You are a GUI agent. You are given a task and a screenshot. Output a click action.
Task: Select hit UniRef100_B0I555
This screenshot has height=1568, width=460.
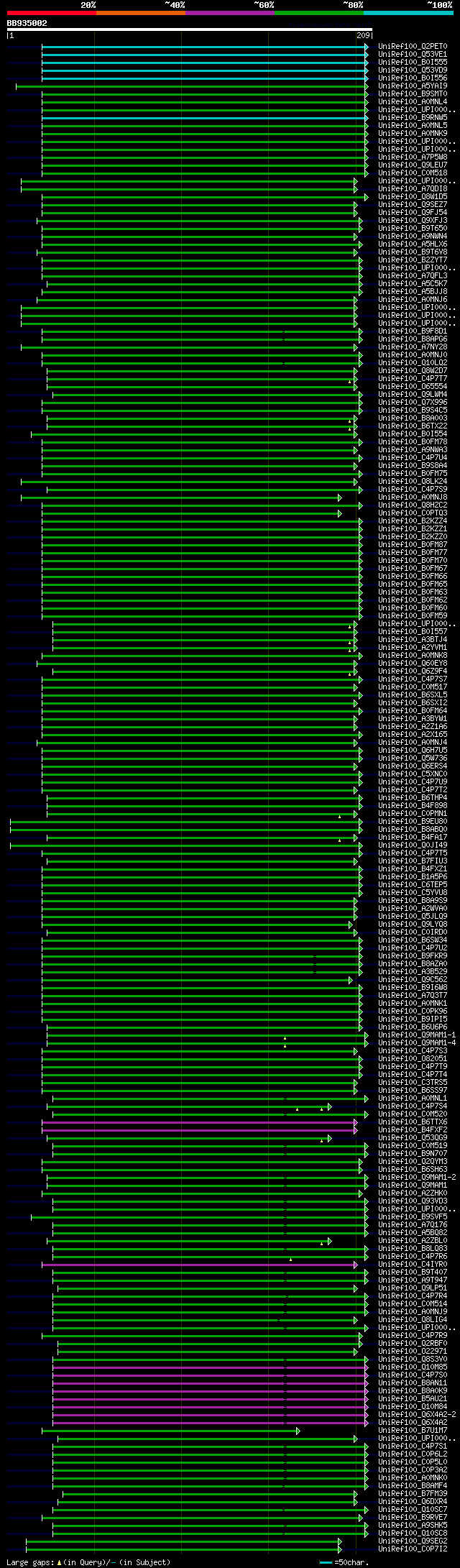pyautogui.click(x=413, y=63)
